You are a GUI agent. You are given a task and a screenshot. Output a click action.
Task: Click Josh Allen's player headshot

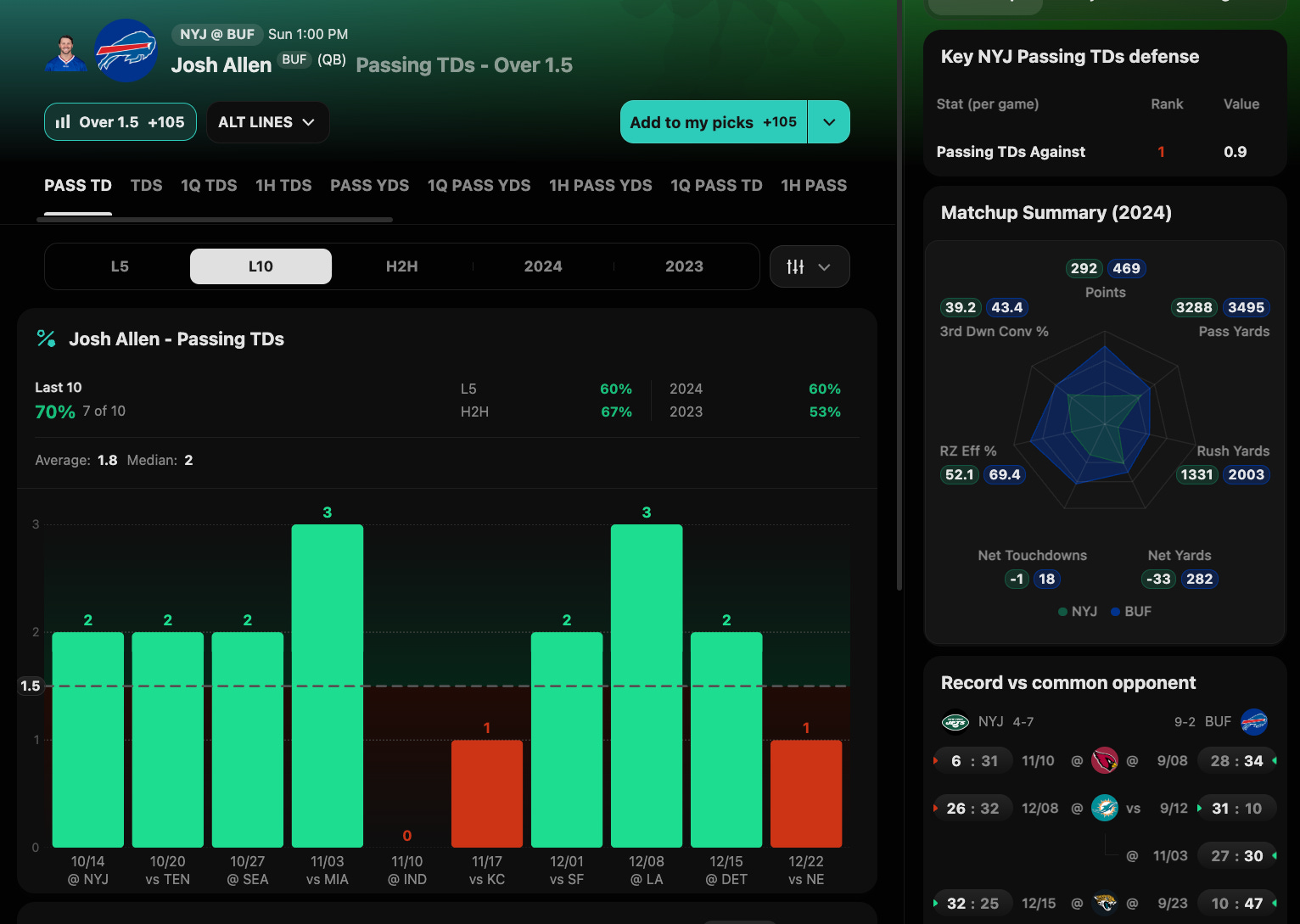(x=66, y=53)
